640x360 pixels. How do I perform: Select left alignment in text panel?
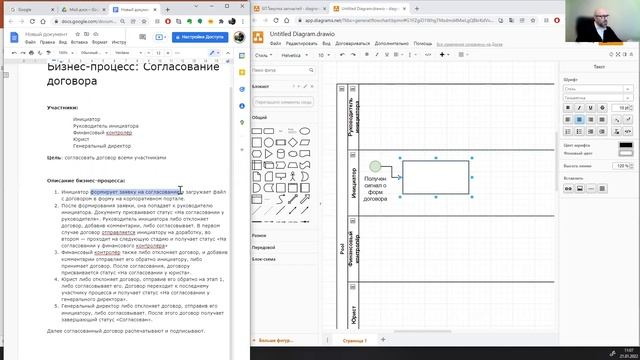[568, 120]
